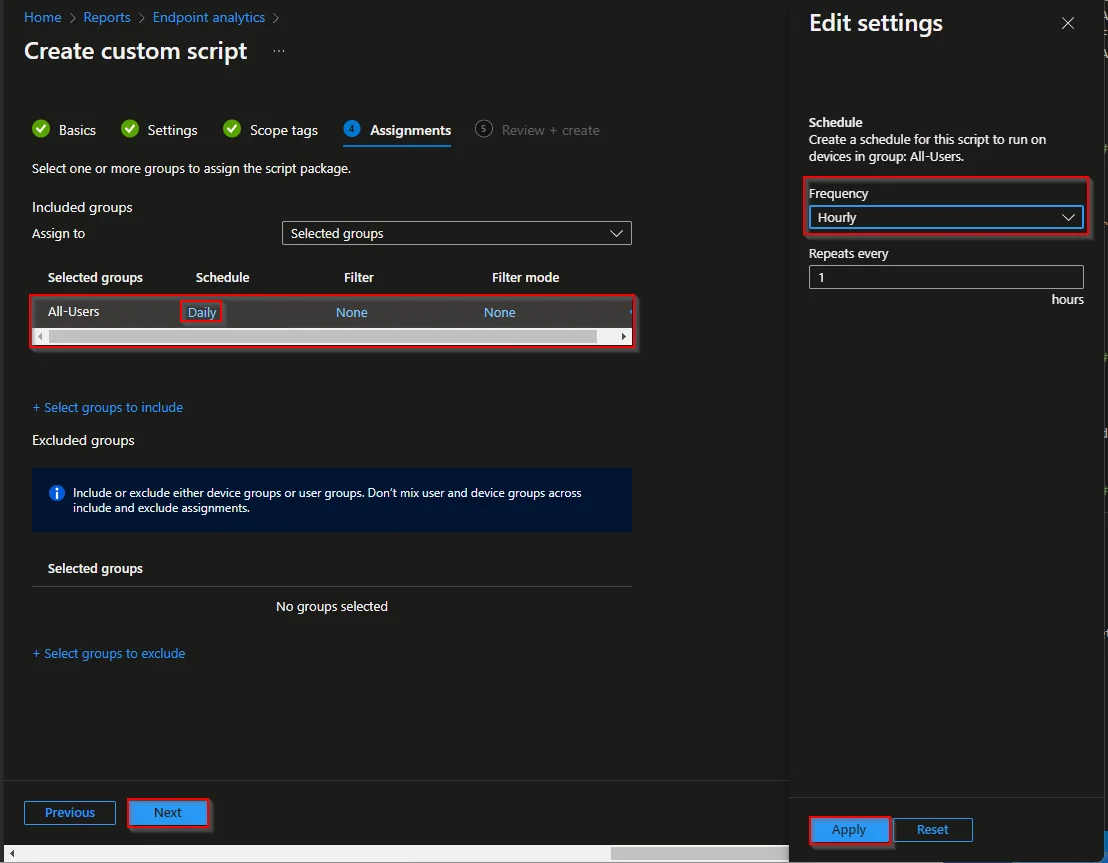Navigate to Home breadcrumb

[42, 17]
